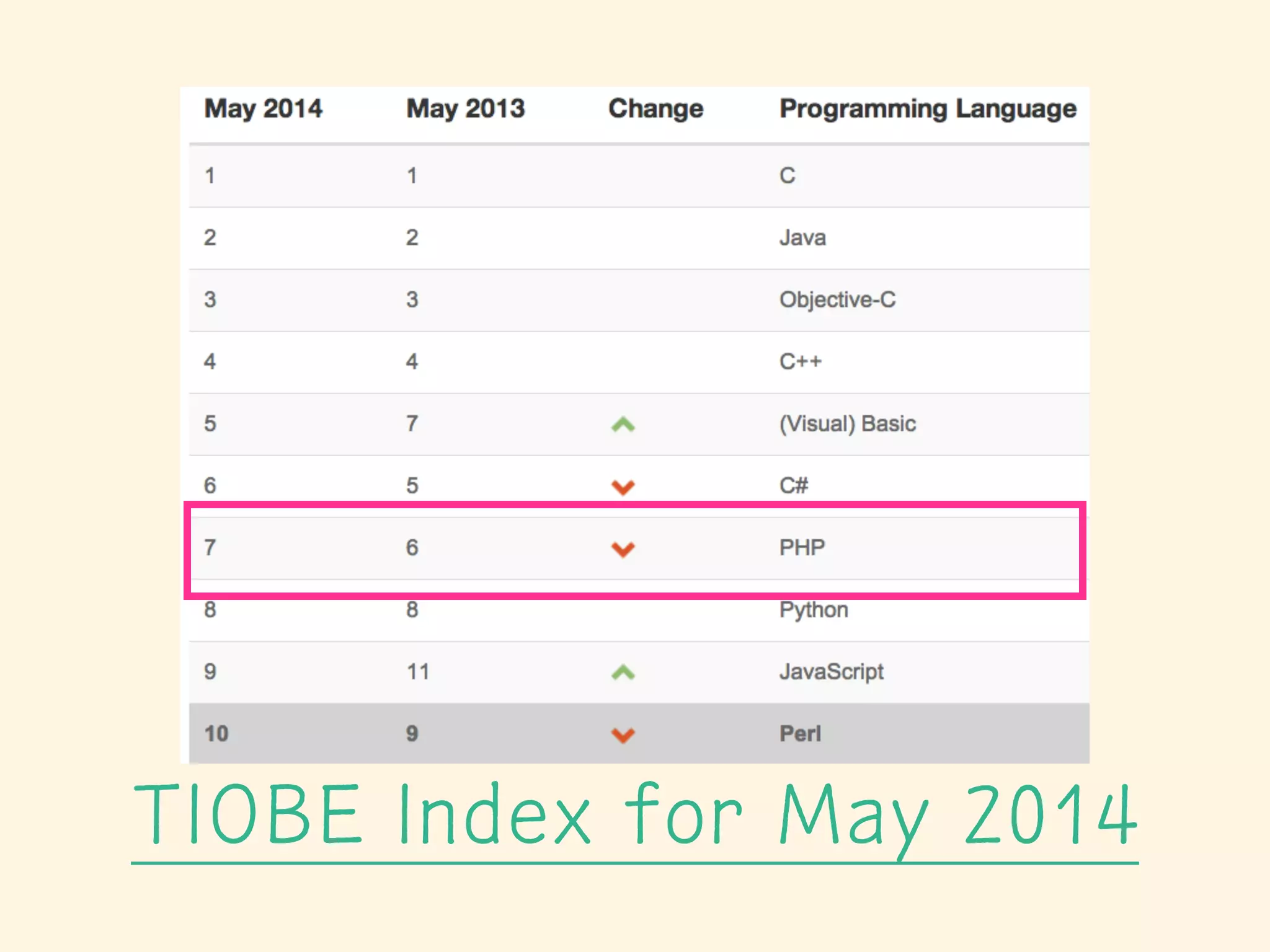Click the May 2013 rank 5 for C#
Viewport: 1270px width, 952px height.
(412, 486)
